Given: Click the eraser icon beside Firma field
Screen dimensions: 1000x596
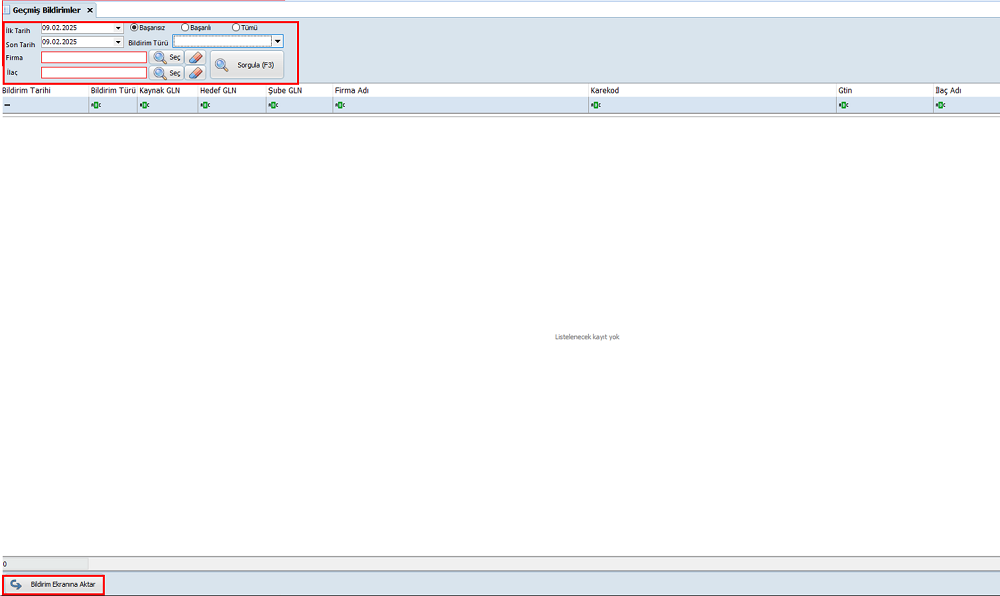Looking at the screenshot, I should (x=196, y=58).
